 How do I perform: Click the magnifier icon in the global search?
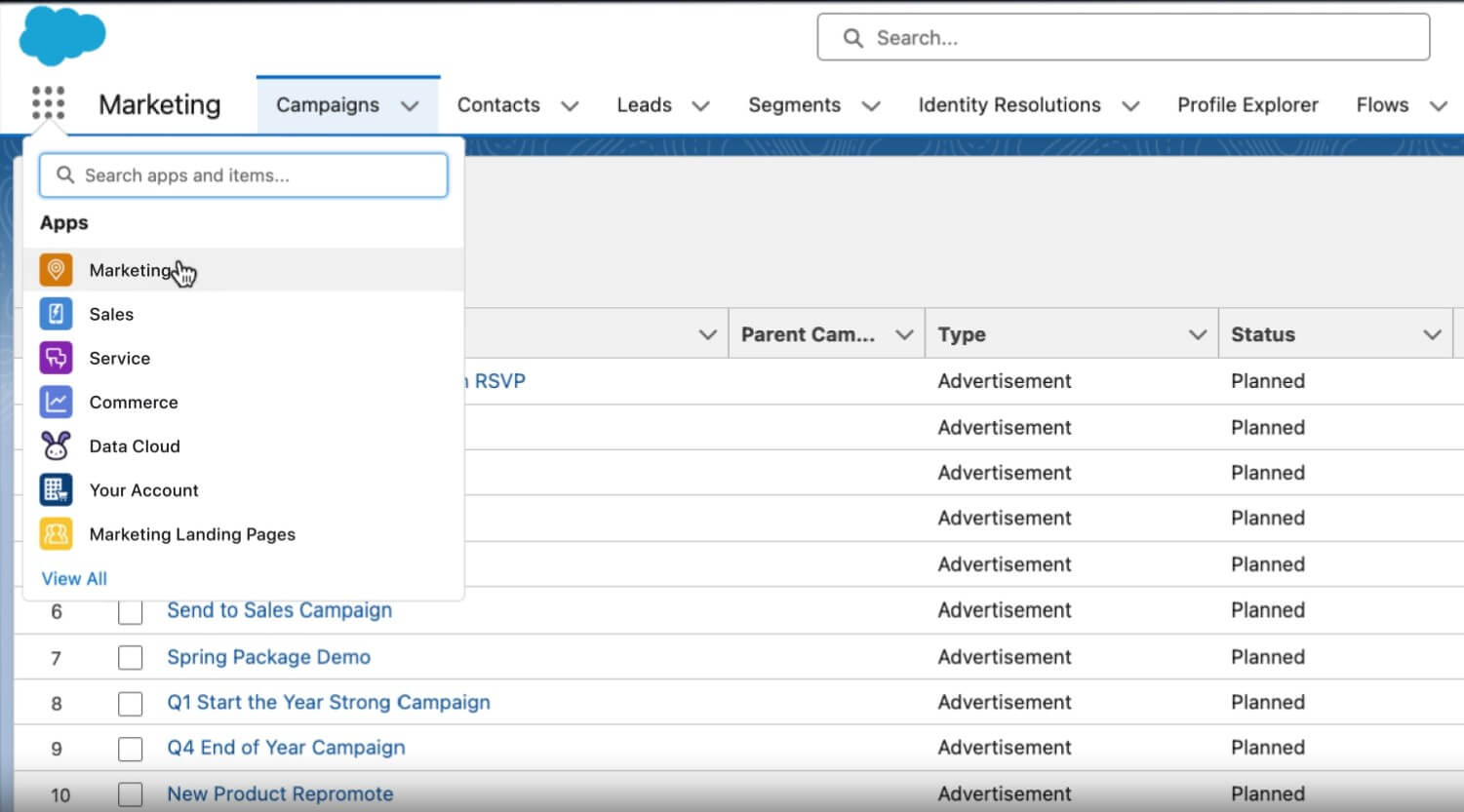coord(853,38)
